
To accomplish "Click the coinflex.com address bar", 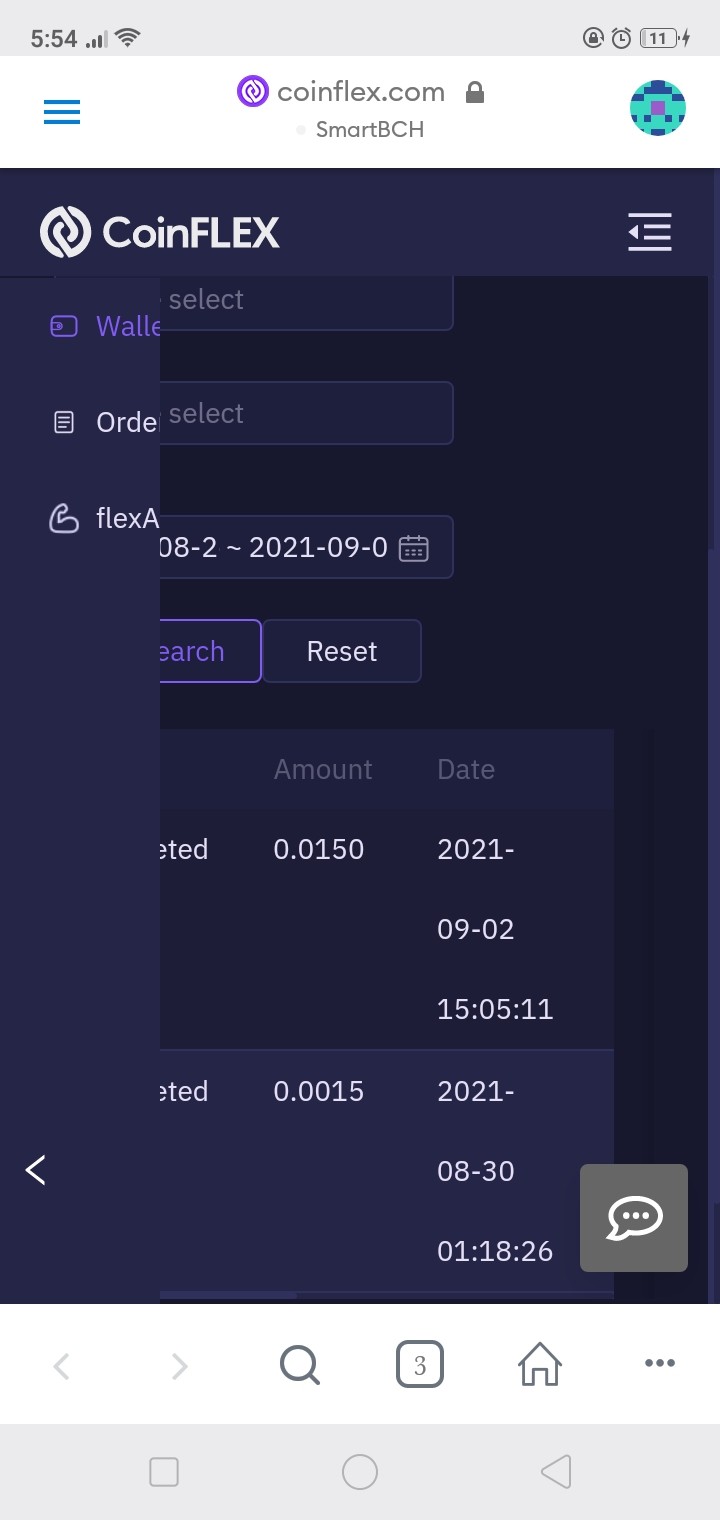I will click(x=360, y=110).
